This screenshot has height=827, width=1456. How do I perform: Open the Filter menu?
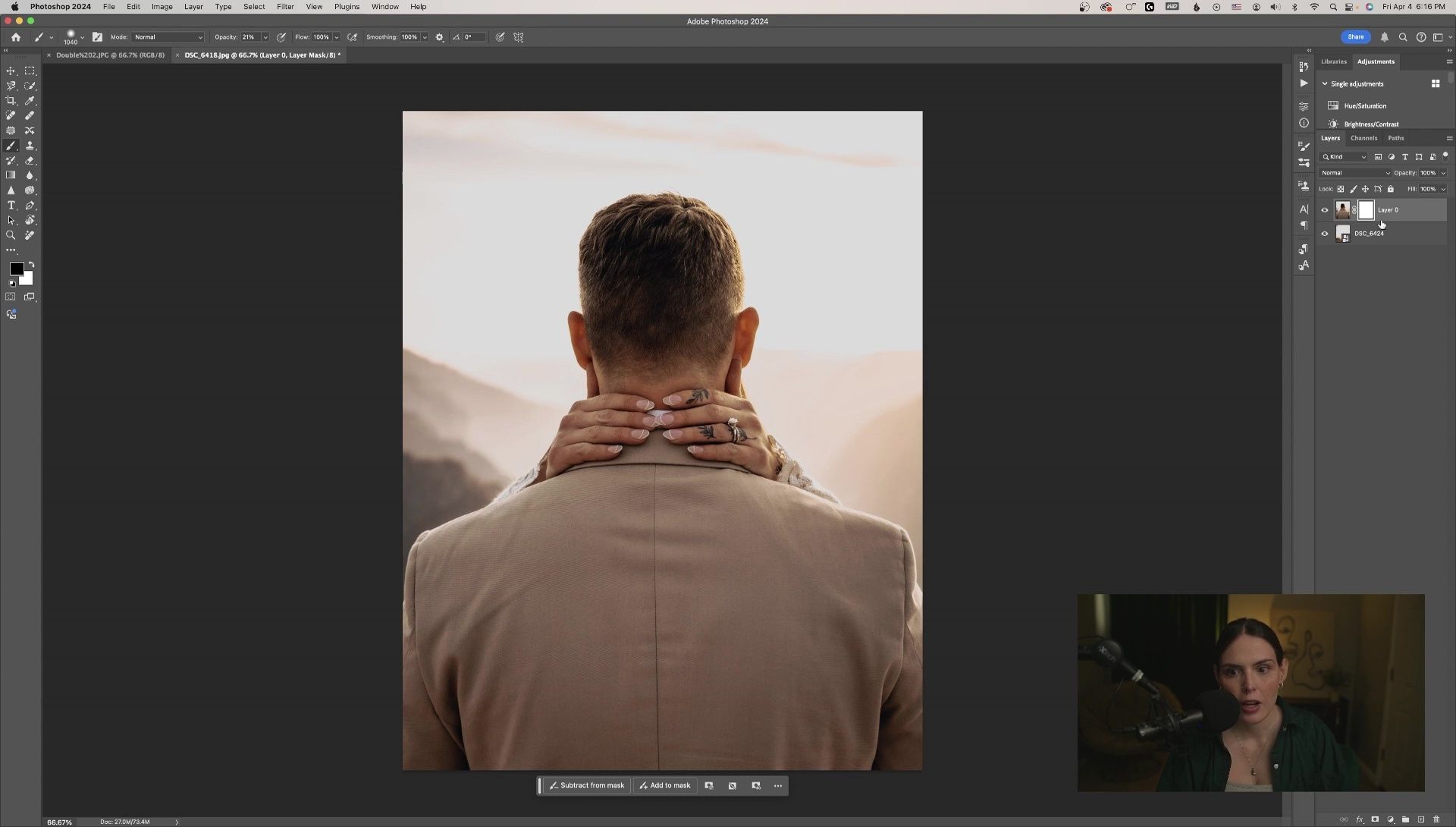(x=285, y=7)
